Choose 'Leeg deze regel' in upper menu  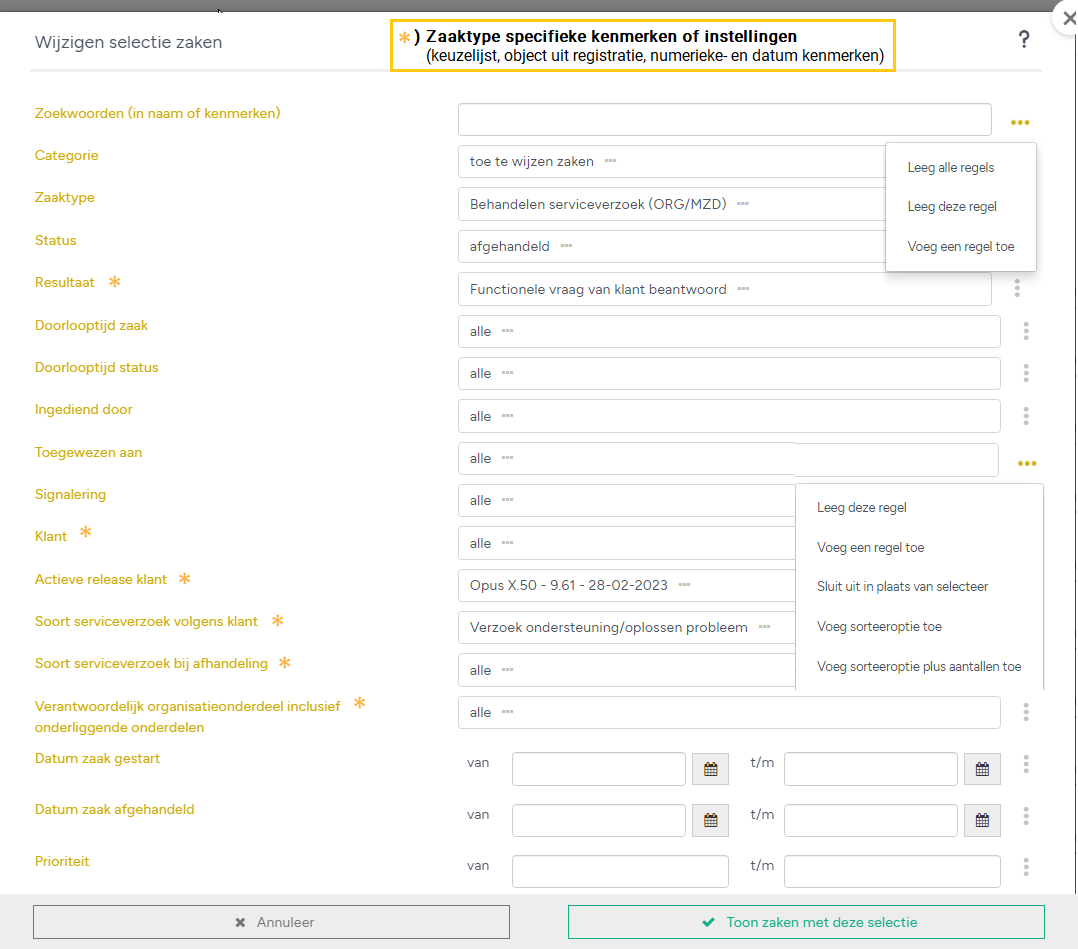click(952, 206)
